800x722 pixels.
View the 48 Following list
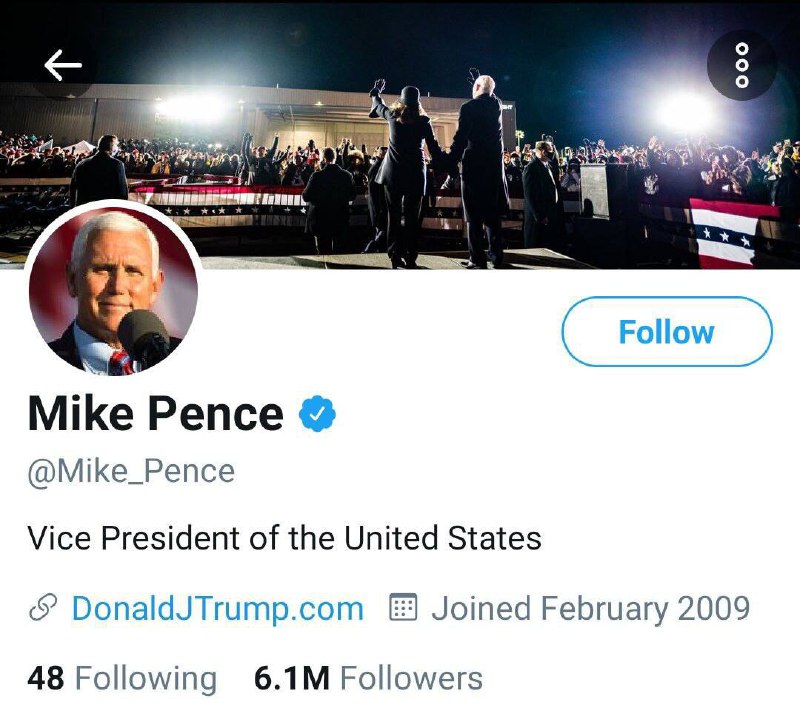coord(122,679)
